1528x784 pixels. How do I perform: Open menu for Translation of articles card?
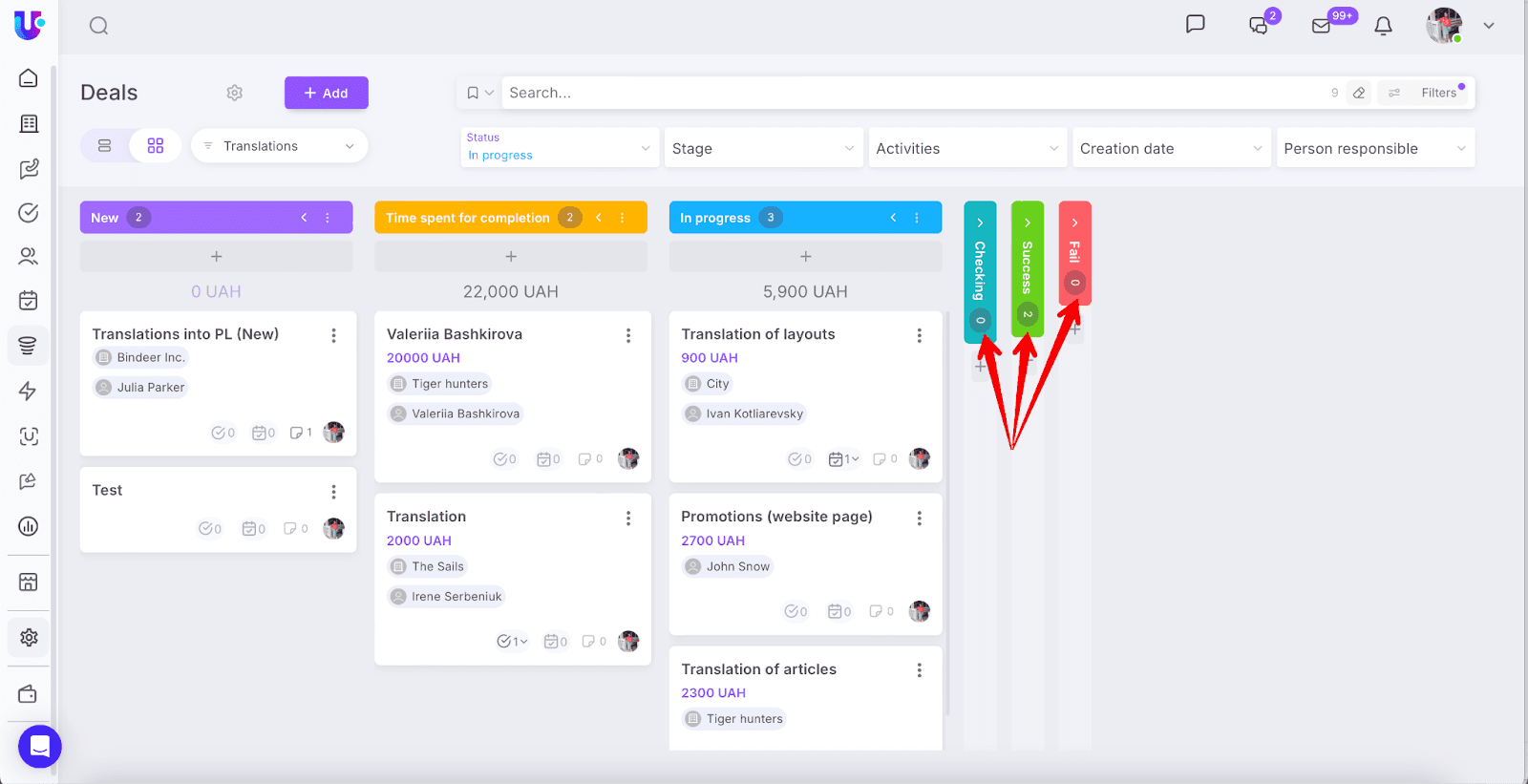pyautogui.click(x=920, y=670)
